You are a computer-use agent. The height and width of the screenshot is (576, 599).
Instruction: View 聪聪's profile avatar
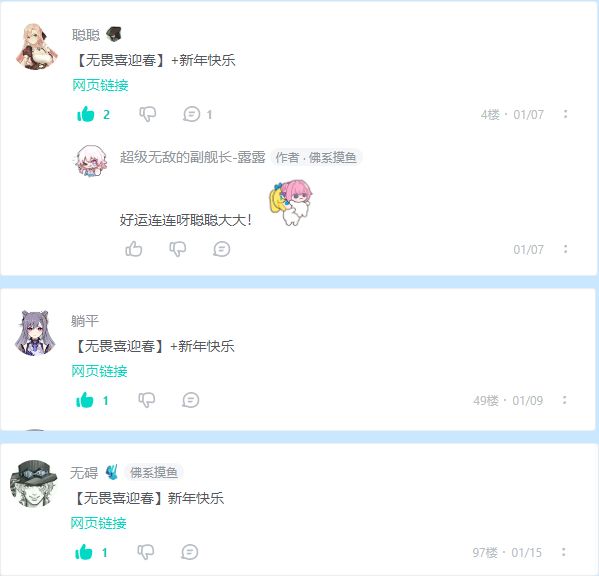pos(36,47)
